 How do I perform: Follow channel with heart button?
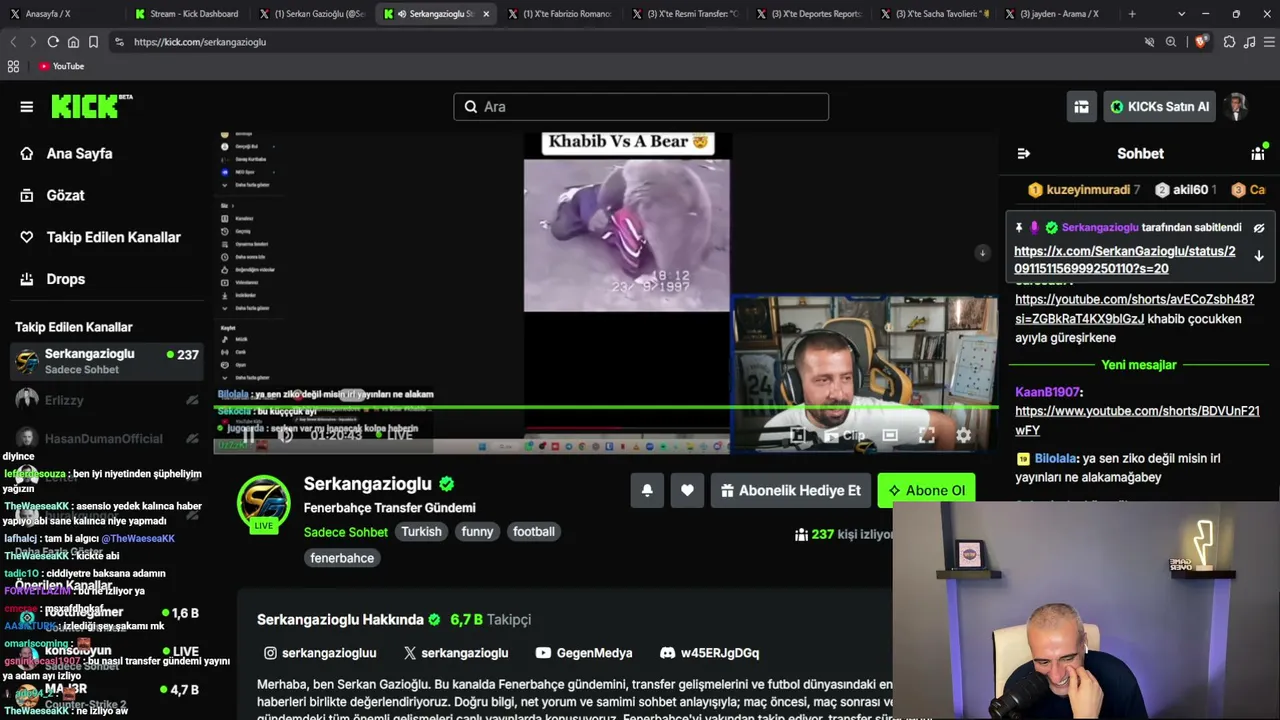(x=687, y=491)
